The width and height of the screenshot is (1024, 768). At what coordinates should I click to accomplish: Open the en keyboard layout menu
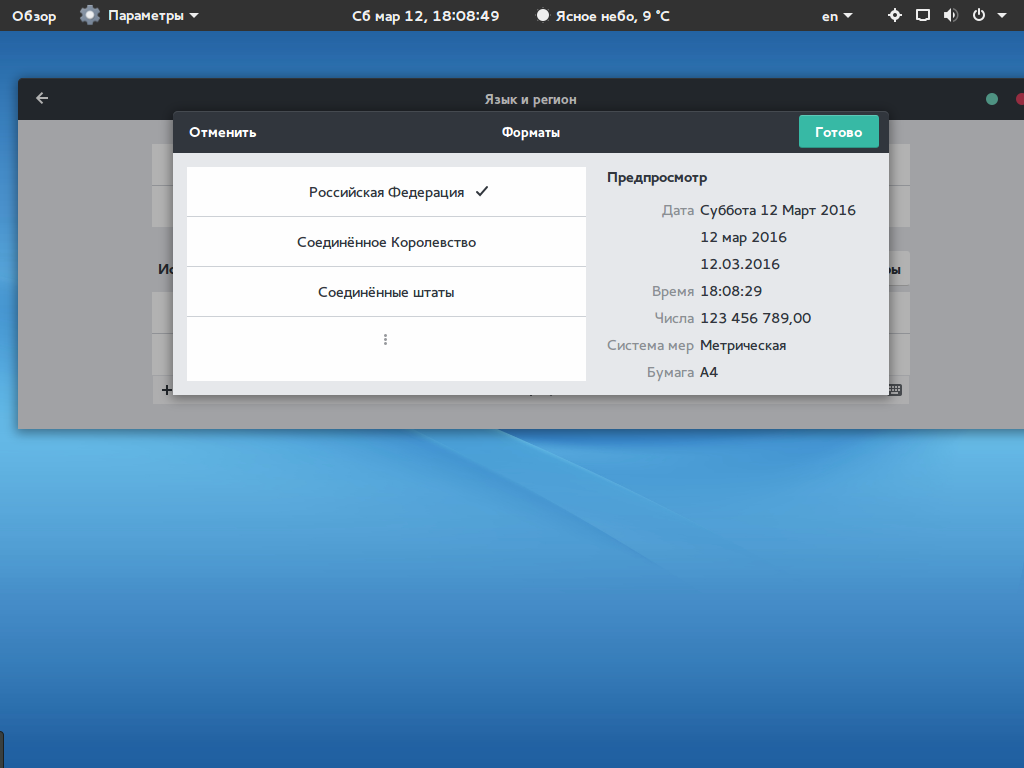click(x=837, y=16)
